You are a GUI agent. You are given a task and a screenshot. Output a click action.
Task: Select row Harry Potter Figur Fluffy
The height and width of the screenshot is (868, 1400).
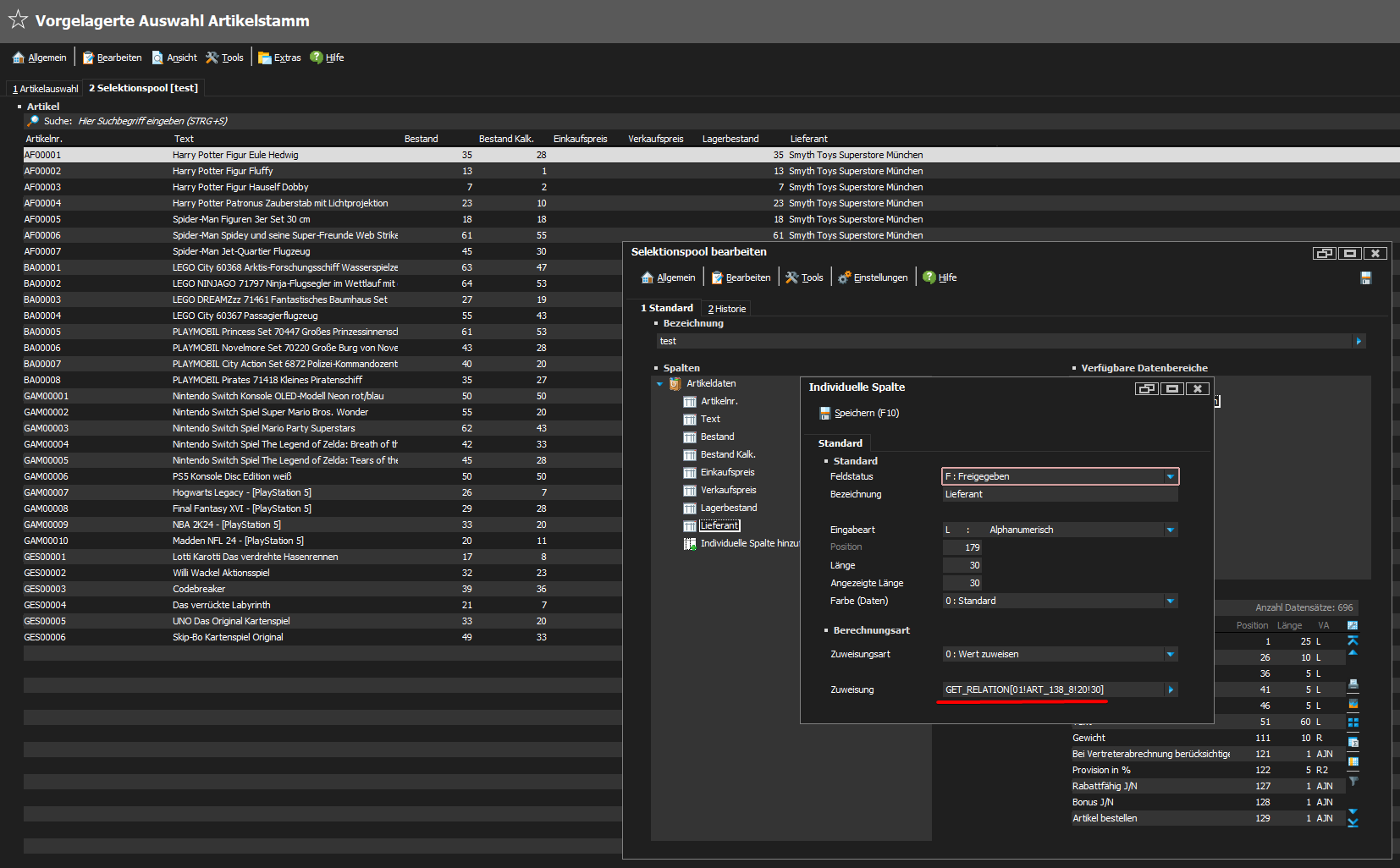point(711,171)
